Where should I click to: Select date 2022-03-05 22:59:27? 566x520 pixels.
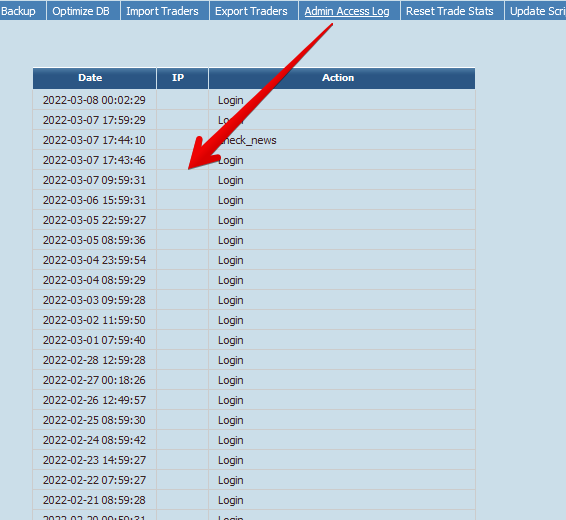click(x=94, y=220)
